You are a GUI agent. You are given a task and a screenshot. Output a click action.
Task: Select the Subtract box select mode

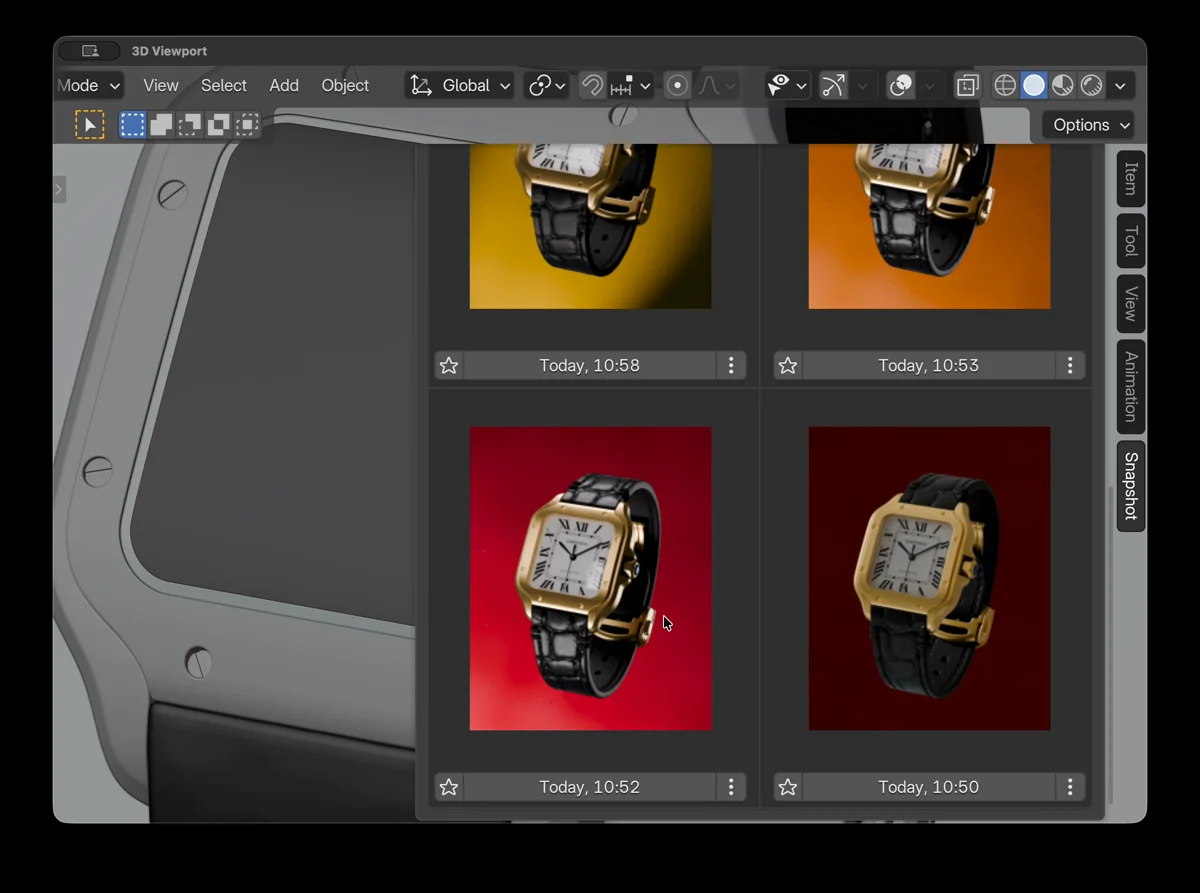(x=189, y=124)
